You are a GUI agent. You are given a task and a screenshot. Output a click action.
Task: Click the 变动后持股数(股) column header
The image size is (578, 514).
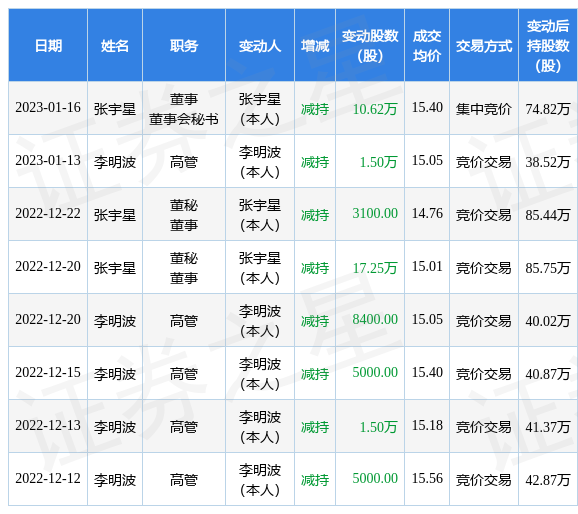[548, 45]
